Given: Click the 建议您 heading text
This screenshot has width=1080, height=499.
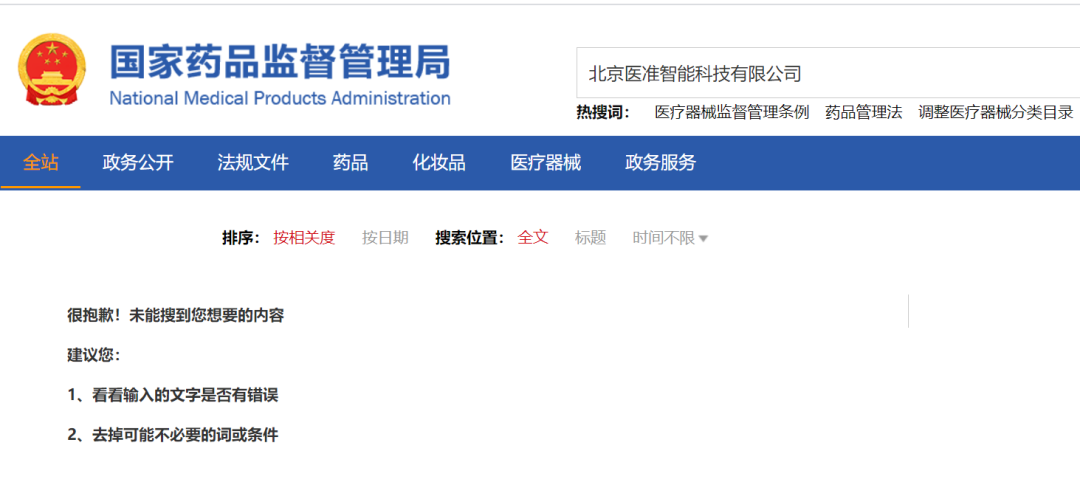Looking at the screenshot, I should click(x=94, y=356).
